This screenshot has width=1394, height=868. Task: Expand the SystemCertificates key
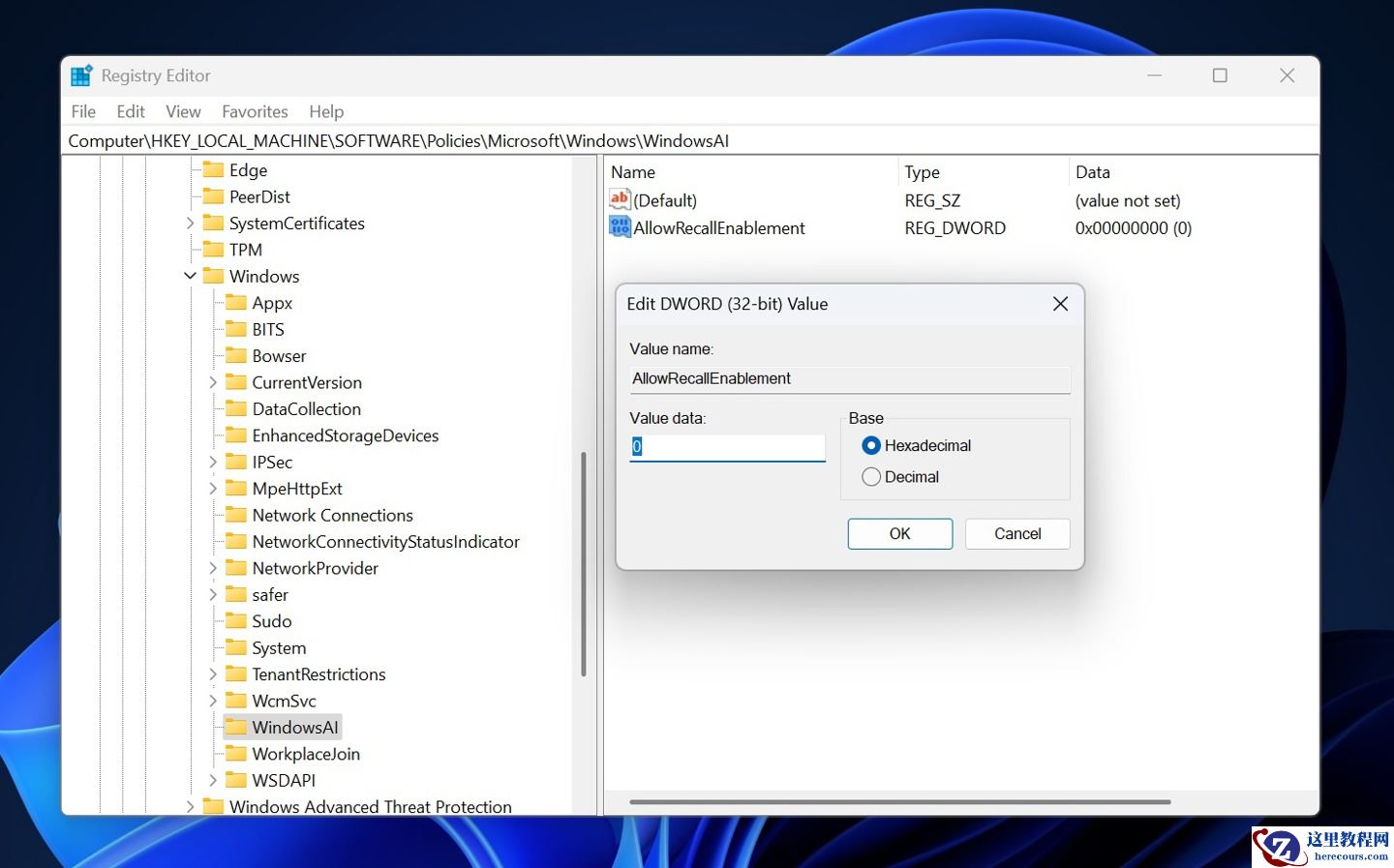pos(190,223)
